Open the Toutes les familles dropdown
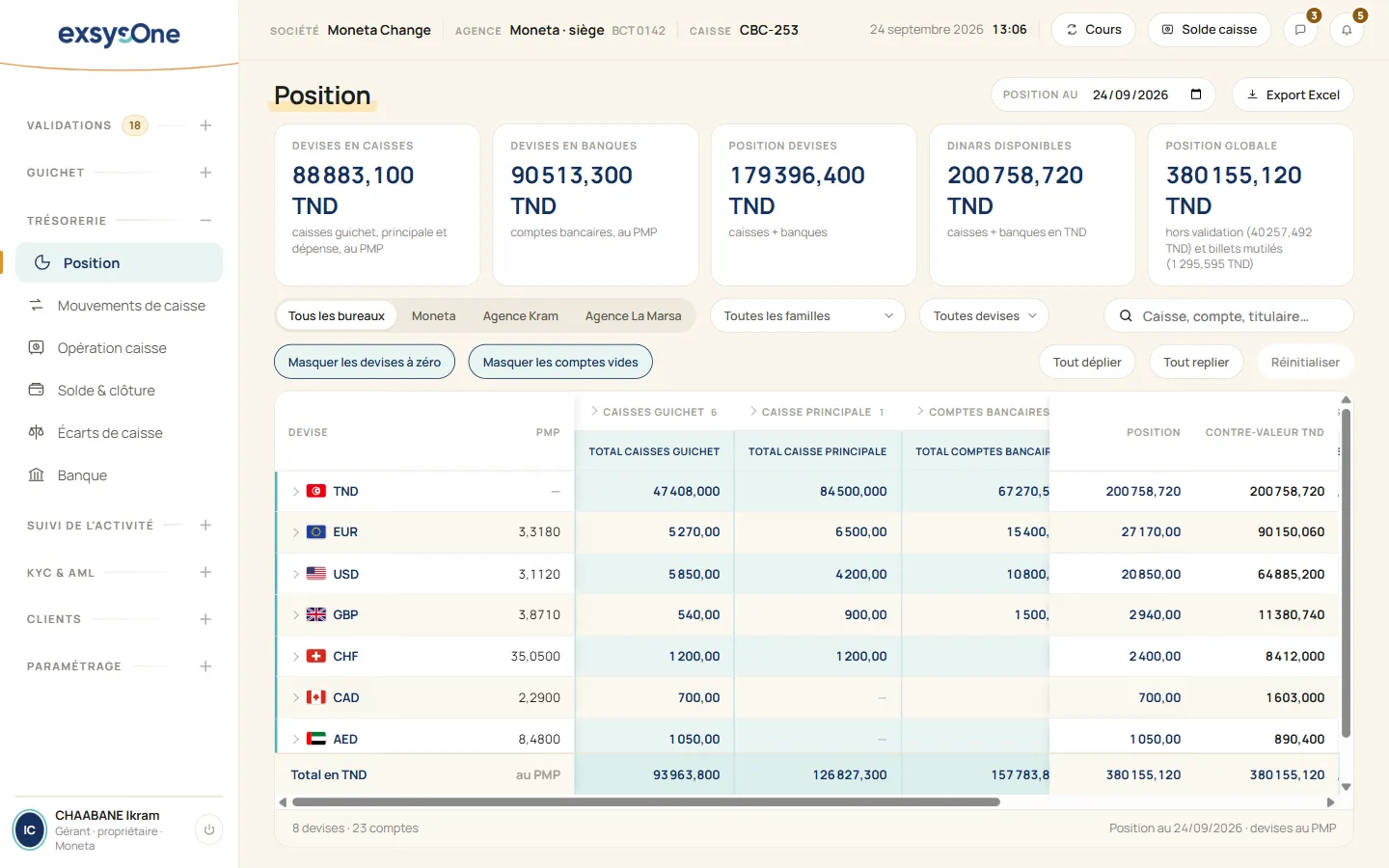 (x=808, y=315)
